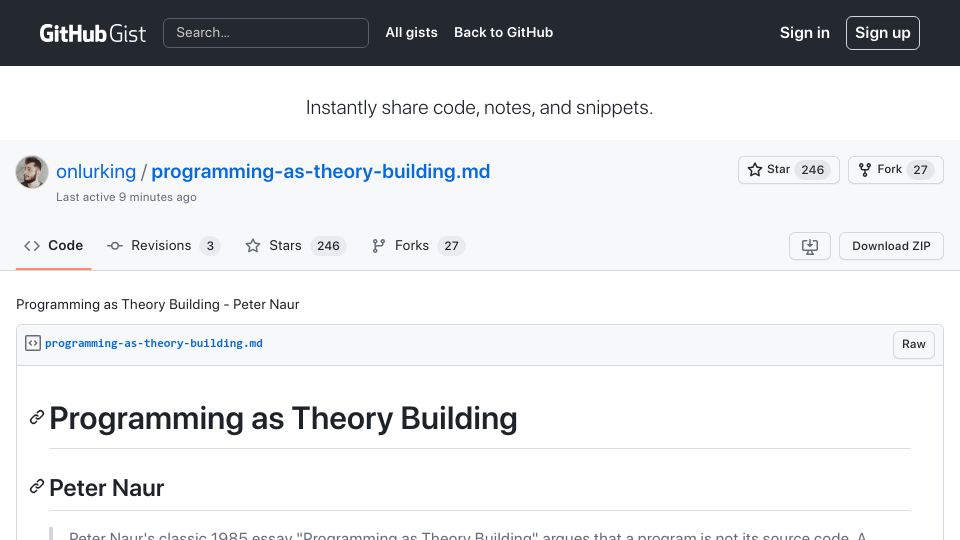View the Raw file button
960x540 pixels.
click(x=913, y=344)
